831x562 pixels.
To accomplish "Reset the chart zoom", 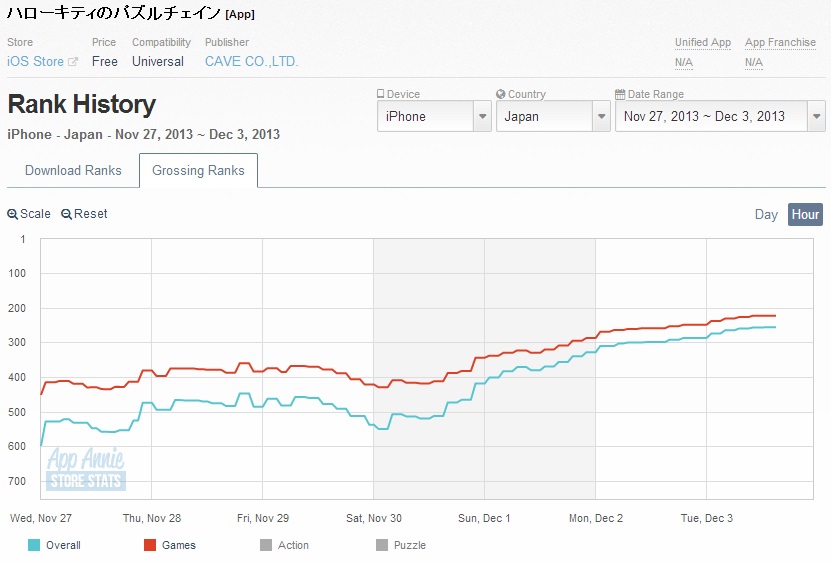I will (84, 214).
